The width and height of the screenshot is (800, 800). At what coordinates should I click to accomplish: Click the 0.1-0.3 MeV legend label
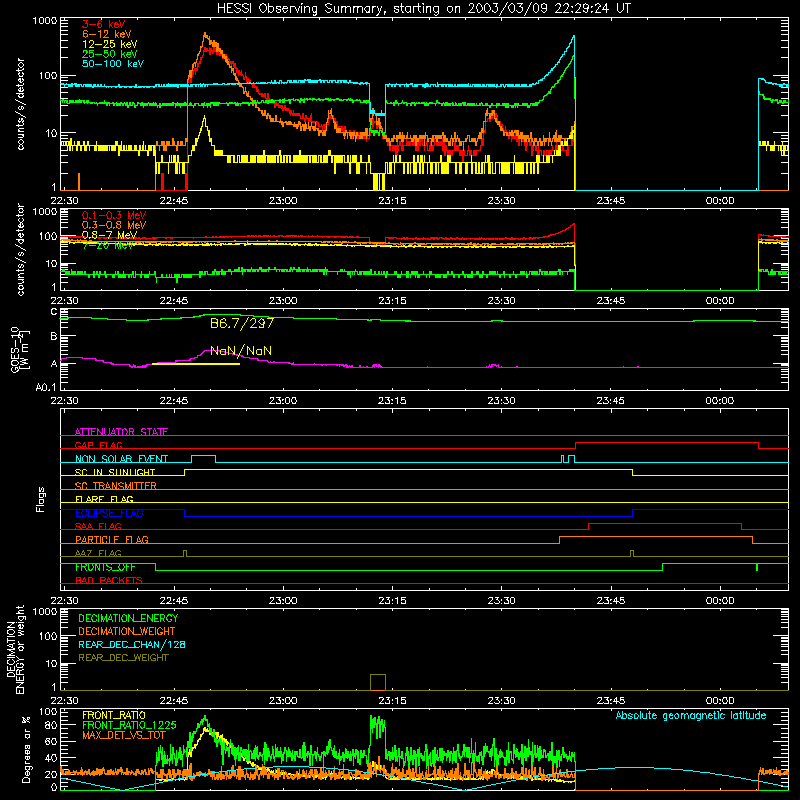click(x=114, y=215)
